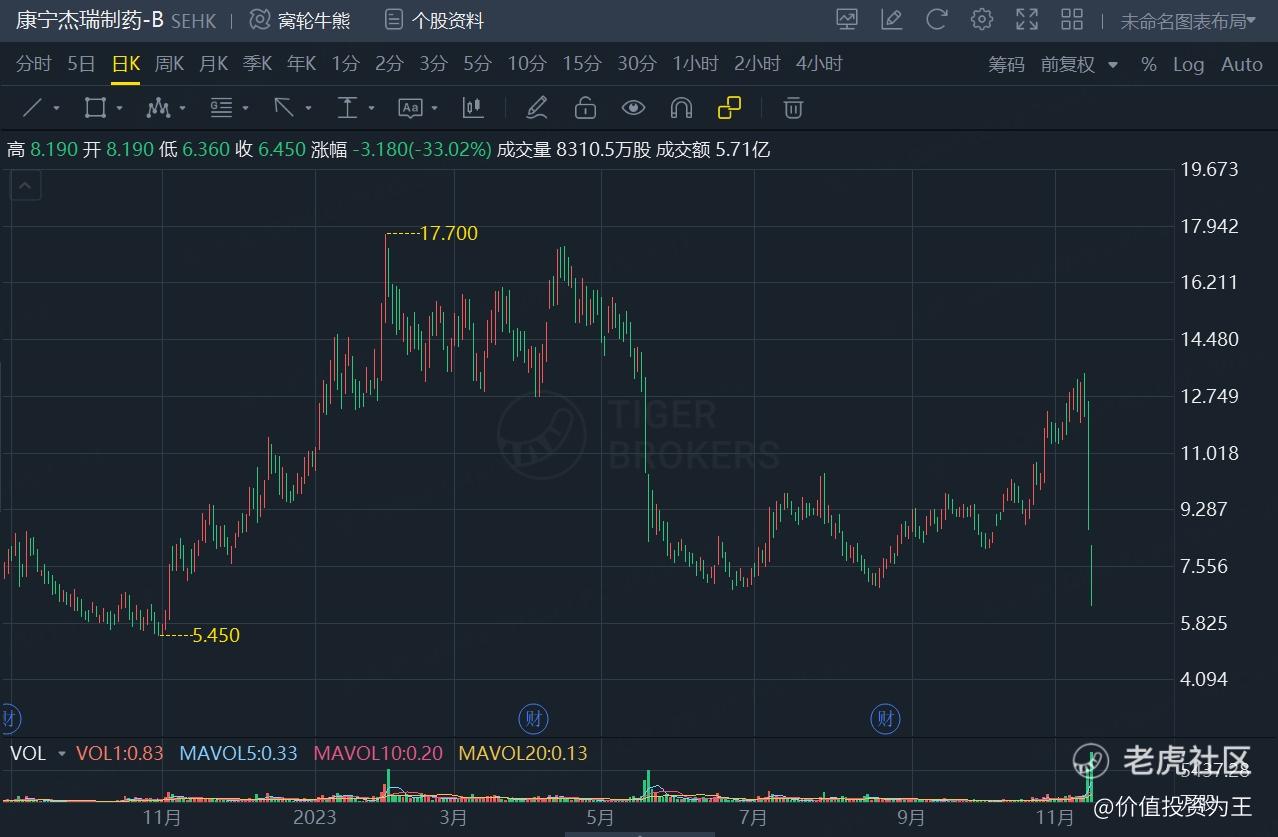
Task: Expand the 未命名图表布局 layout dropdown
Action: pos(1187,20)
